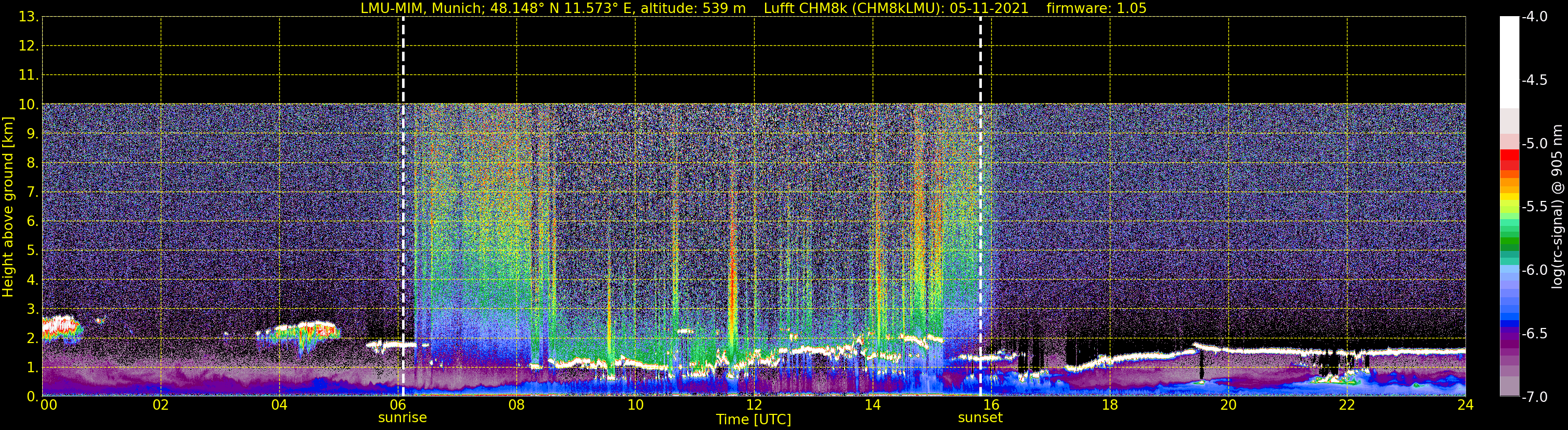Click the 'sunrise' label below axis
Viewport: 1568px width, 430px height.
tap(403, 418)
